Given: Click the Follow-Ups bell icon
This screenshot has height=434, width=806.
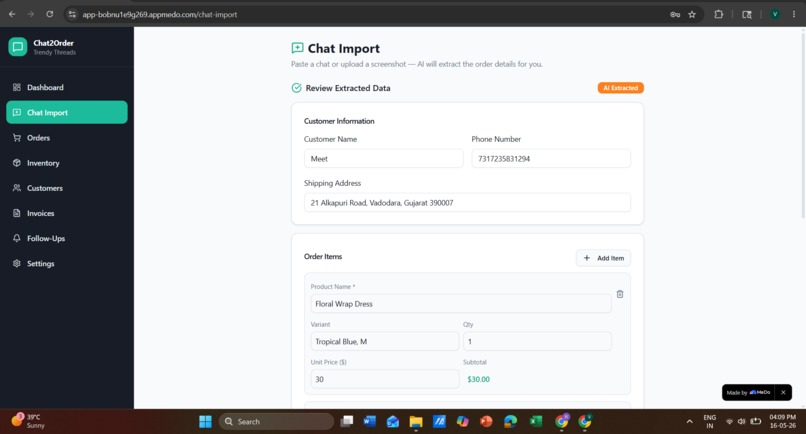Looking at the screenshot, I should tap(17, 238).
